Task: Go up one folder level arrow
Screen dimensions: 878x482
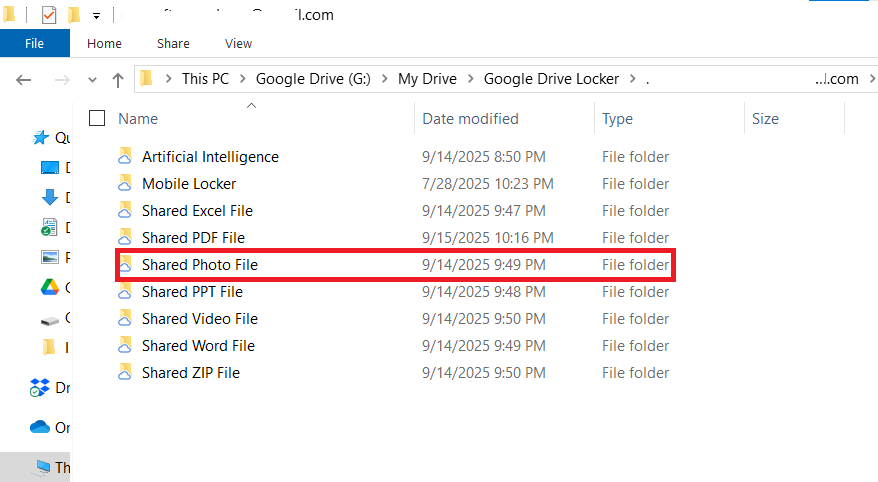Action: coord(118,79)
